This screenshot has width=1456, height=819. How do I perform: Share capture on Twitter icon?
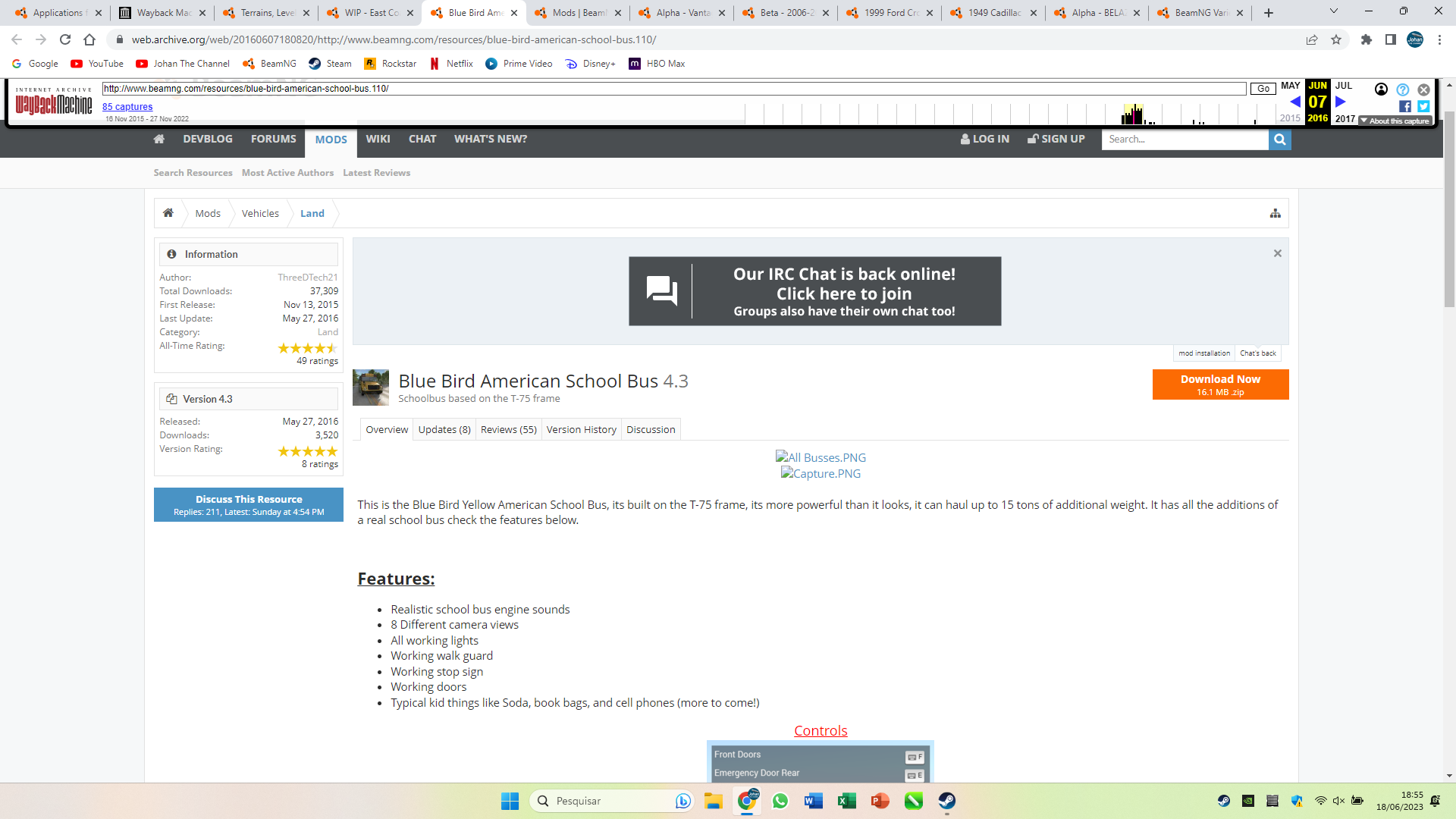point(1423,107)
